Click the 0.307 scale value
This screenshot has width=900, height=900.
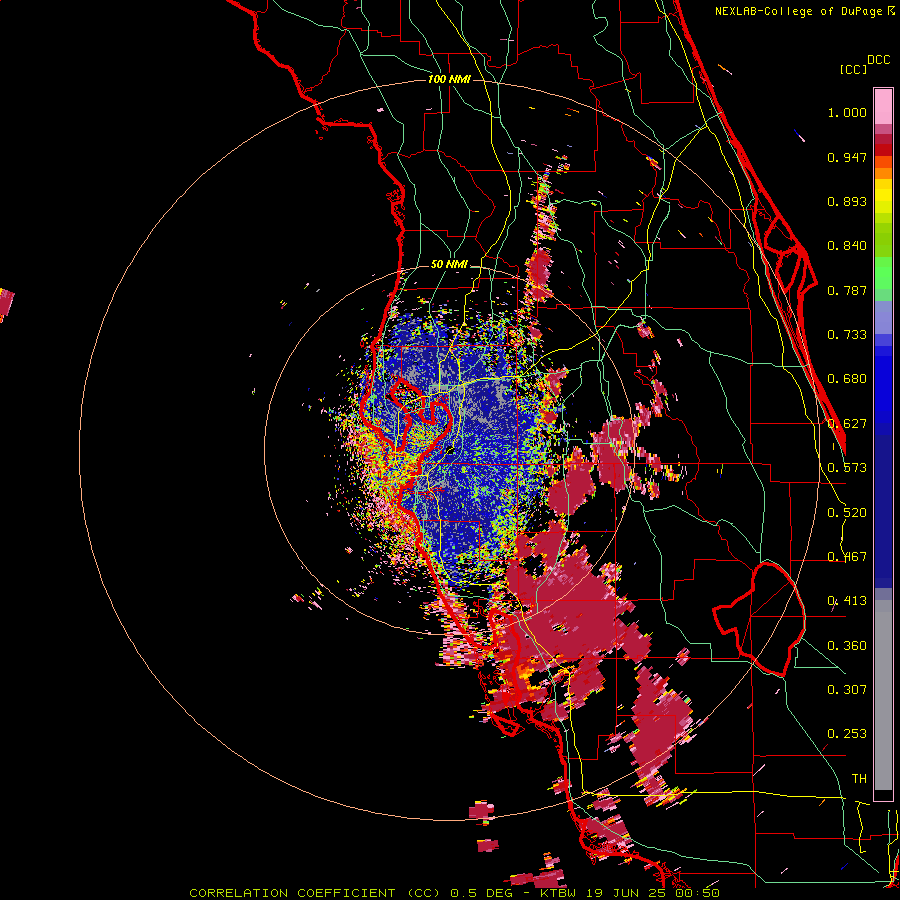pos(847,689)
